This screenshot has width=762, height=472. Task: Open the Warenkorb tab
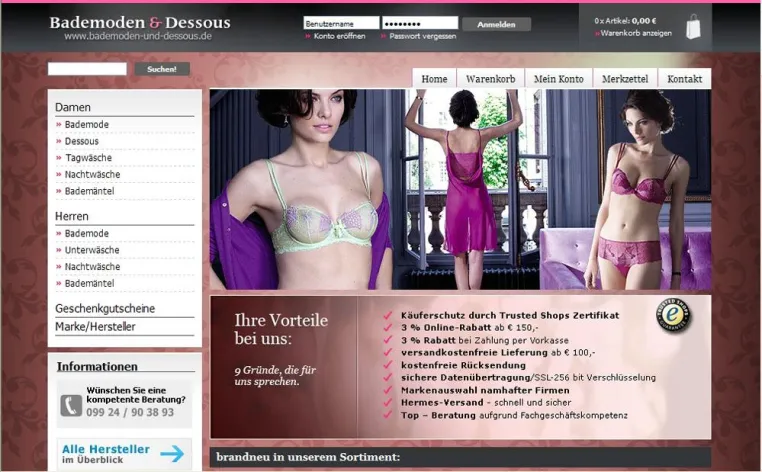pos(490,79)
